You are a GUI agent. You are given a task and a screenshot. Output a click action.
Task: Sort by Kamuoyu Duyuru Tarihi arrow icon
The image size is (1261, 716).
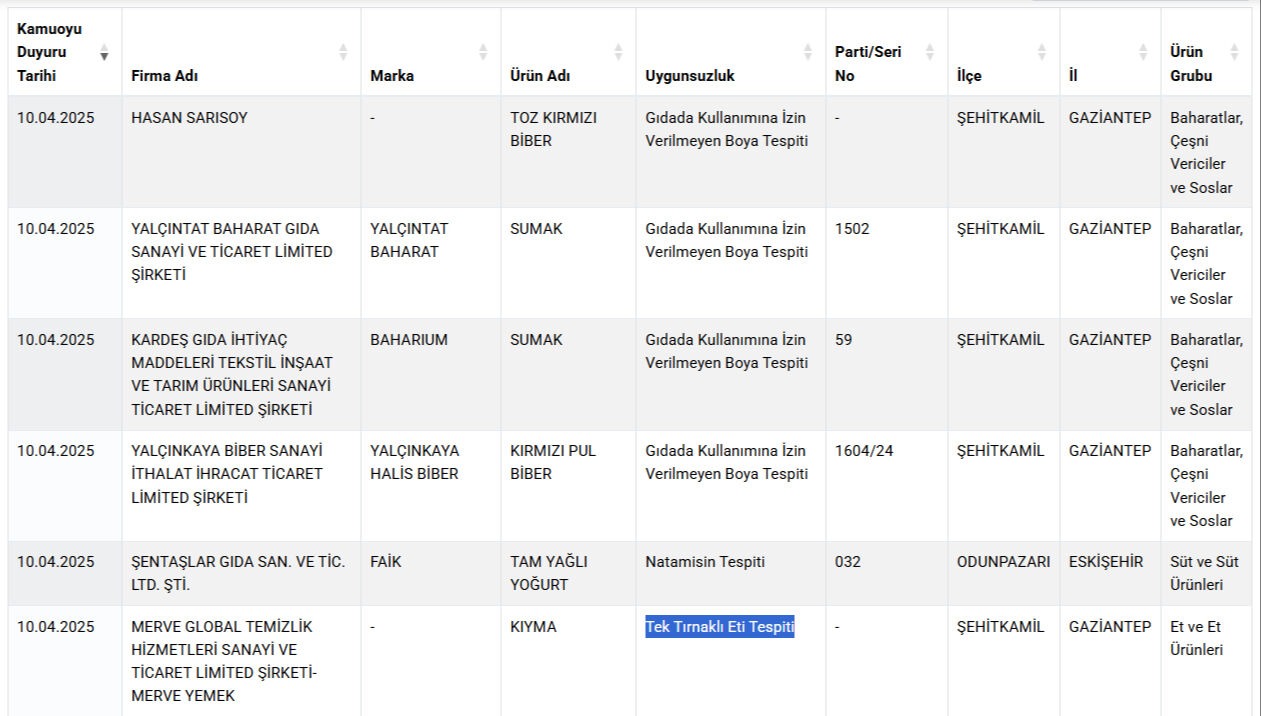point(104,52)
